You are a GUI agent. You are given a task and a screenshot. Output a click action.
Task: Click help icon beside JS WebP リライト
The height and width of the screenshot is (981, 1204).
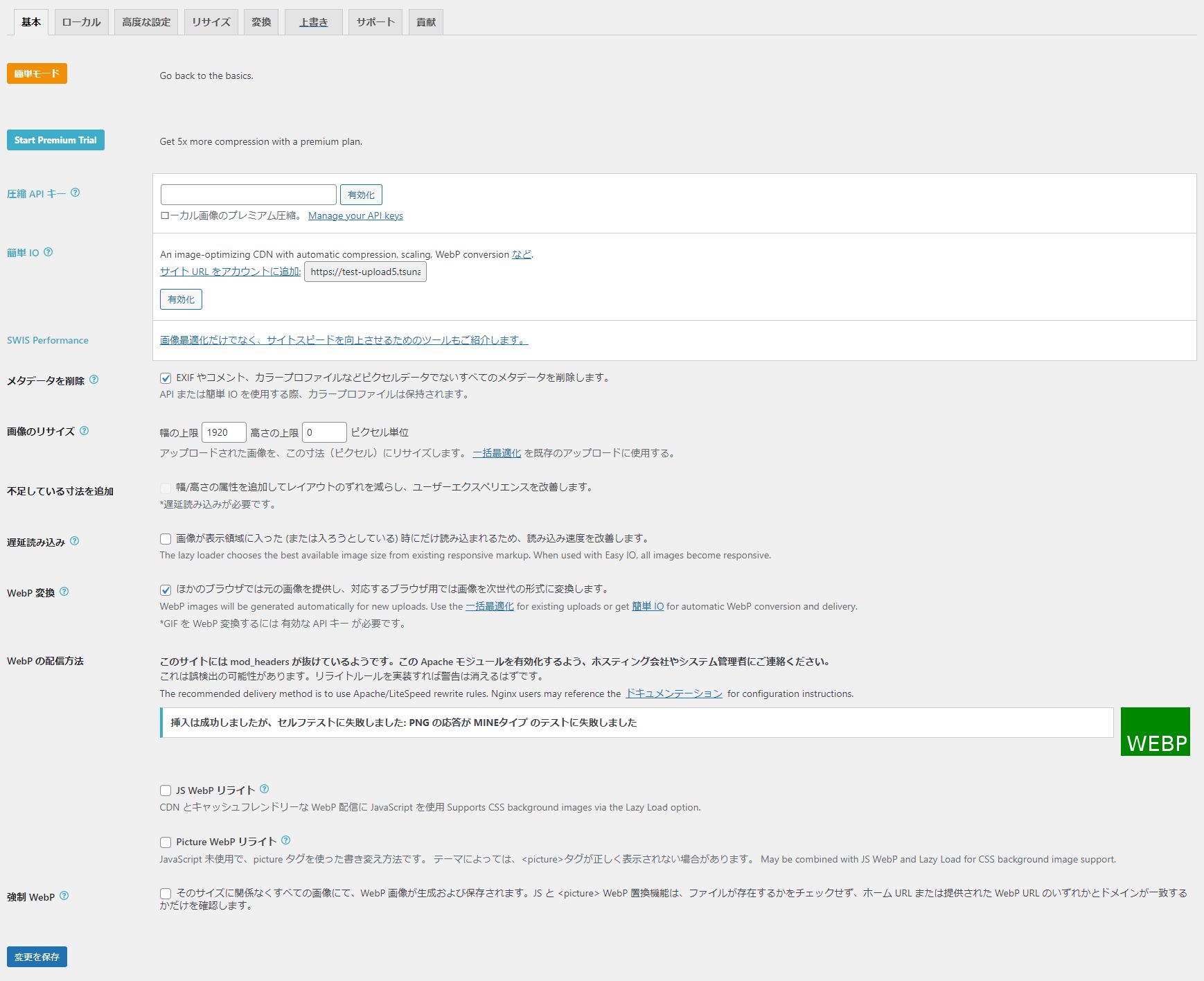click(265, 789)
